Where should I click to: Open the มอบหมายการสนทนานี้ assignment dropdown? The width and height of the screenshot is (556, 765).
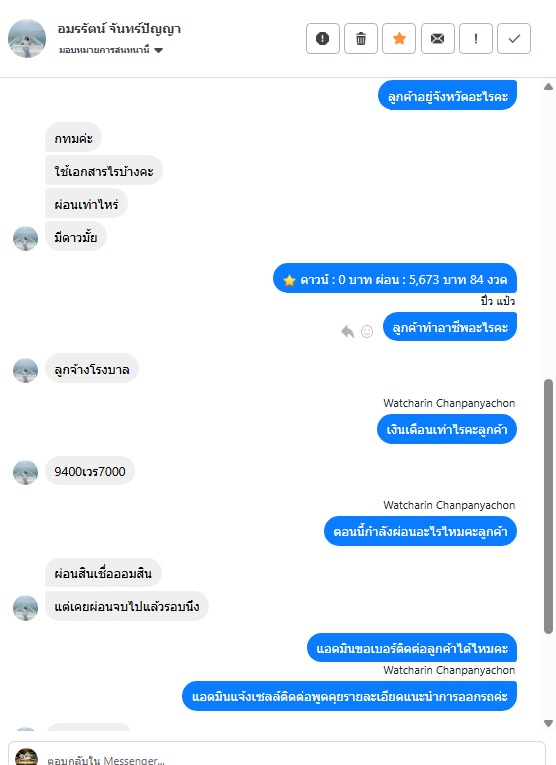111,50
